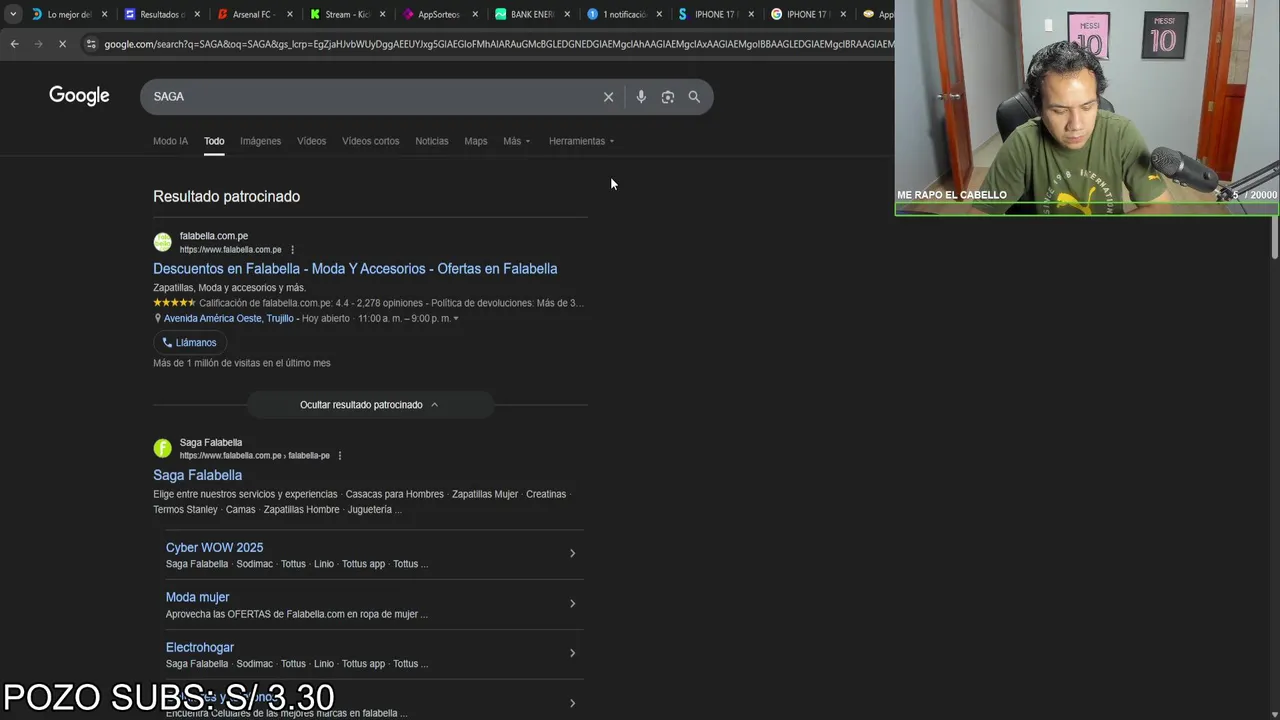Open options menu for Saga Falabella result
This screenshot has height=720, width=1280.
coord(340,456)
